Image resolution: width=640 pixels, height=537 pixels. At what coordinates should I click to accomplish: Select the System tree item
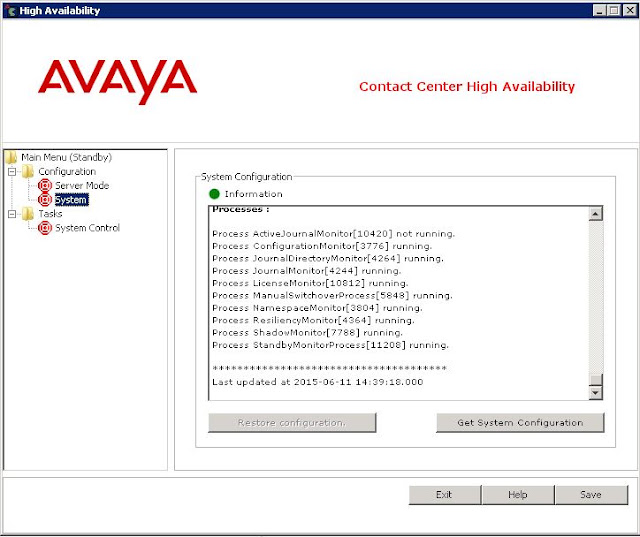point(71,200)
